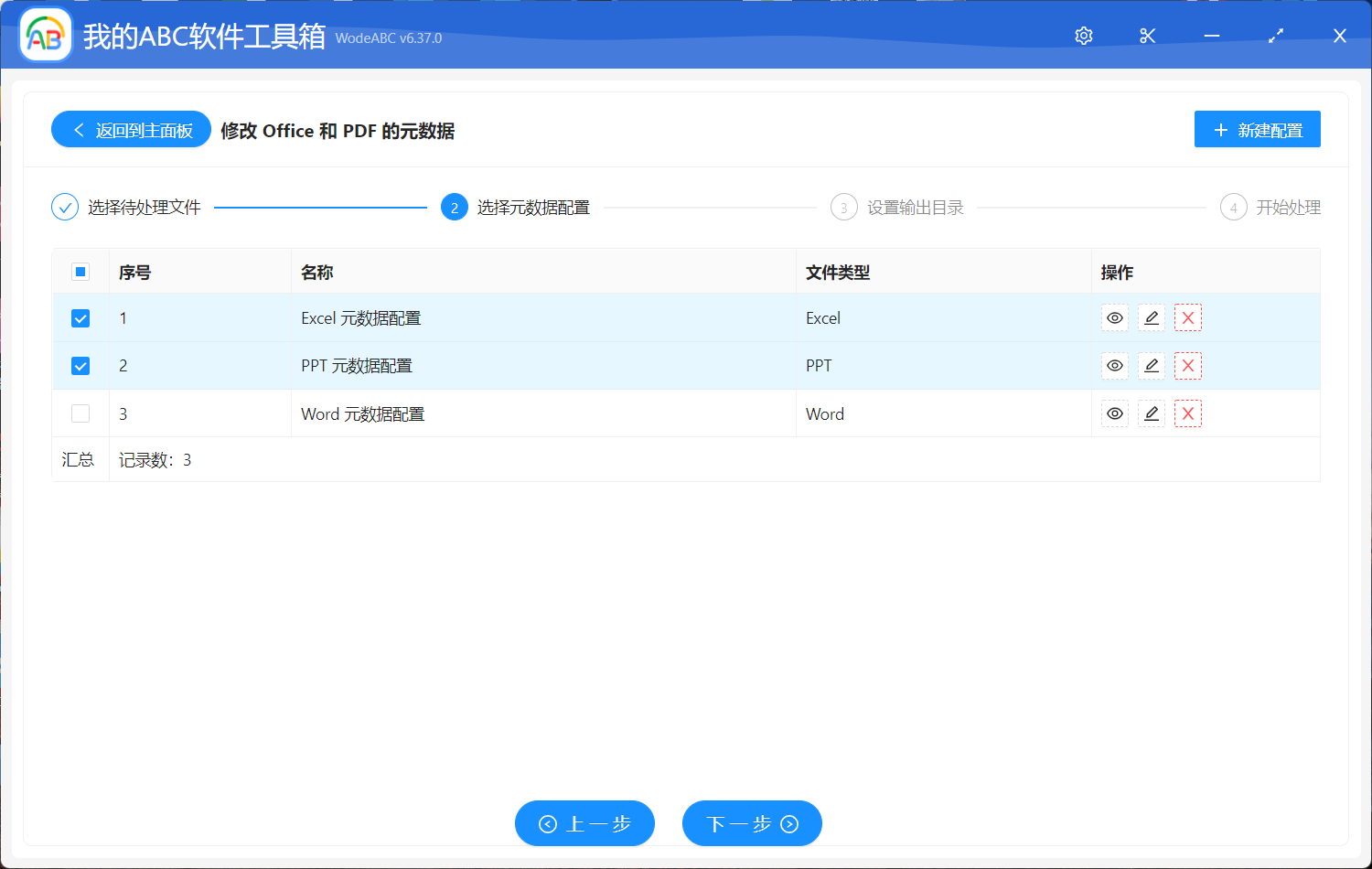Image resolution: width=1372 pixels, height=869 pixels.
Task: Go back with 上一步 button
Action: [584, 824]
